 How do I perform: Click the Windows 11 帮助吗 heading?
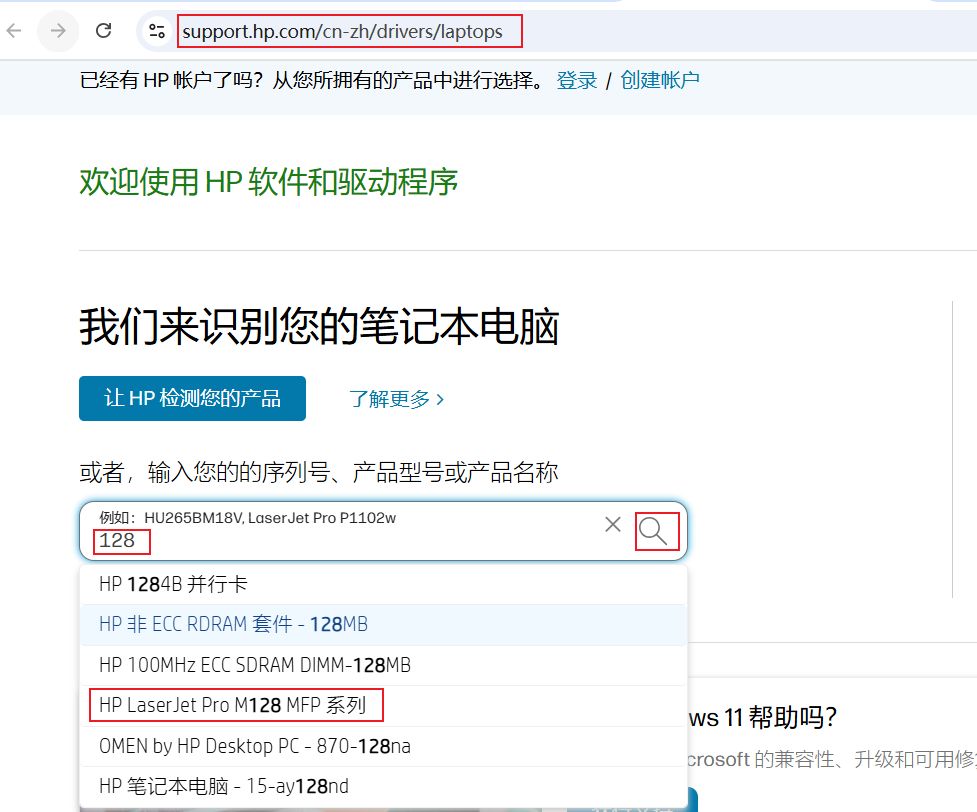click(x=760, y=718)
